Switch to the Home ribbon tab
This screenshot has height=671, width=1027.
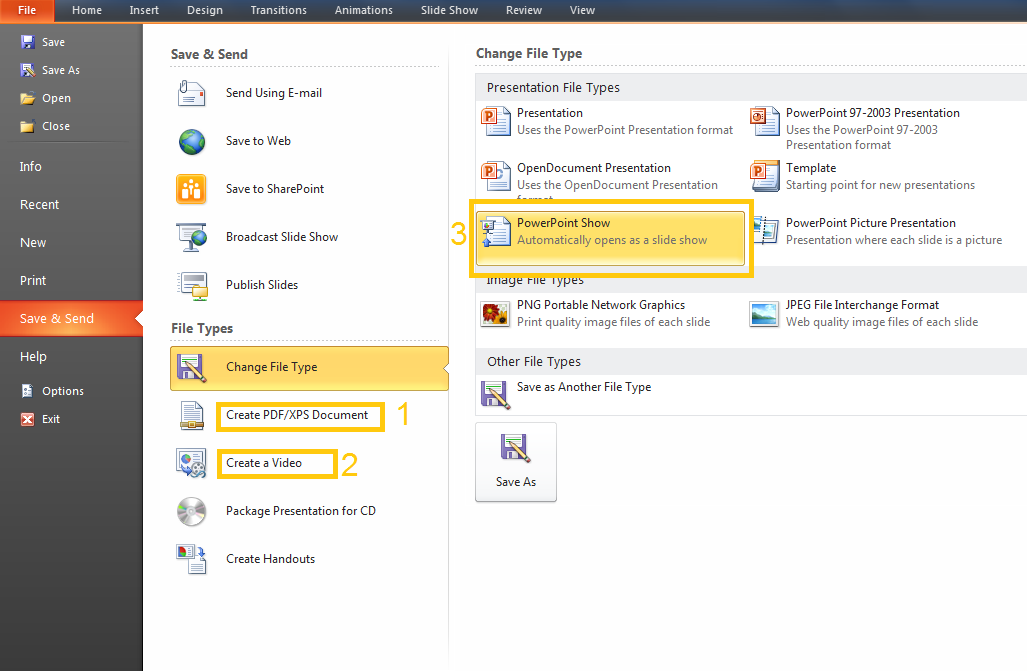[x=87, y=10]
